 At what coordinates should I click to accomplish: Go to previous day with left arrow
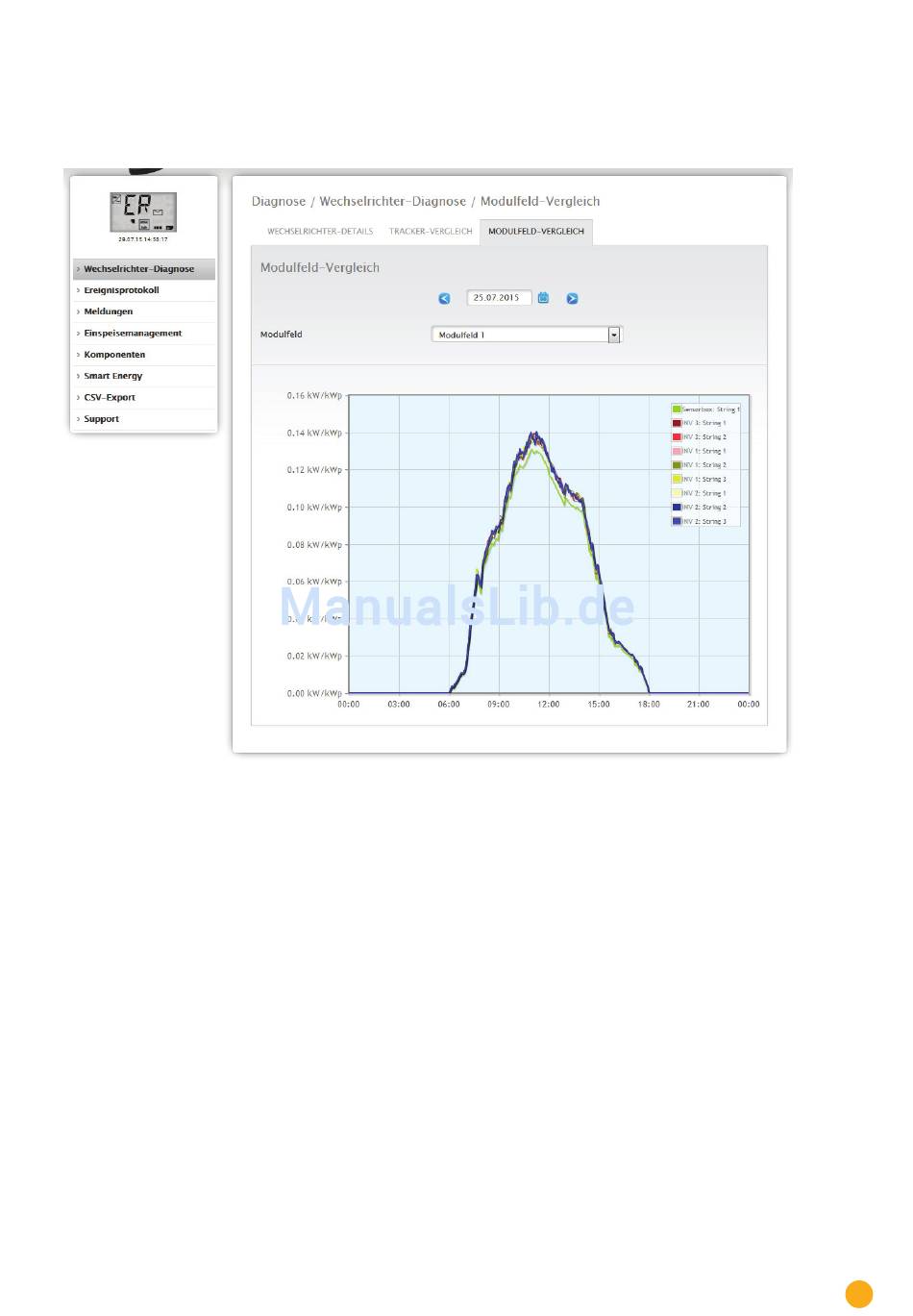point(444,298)
